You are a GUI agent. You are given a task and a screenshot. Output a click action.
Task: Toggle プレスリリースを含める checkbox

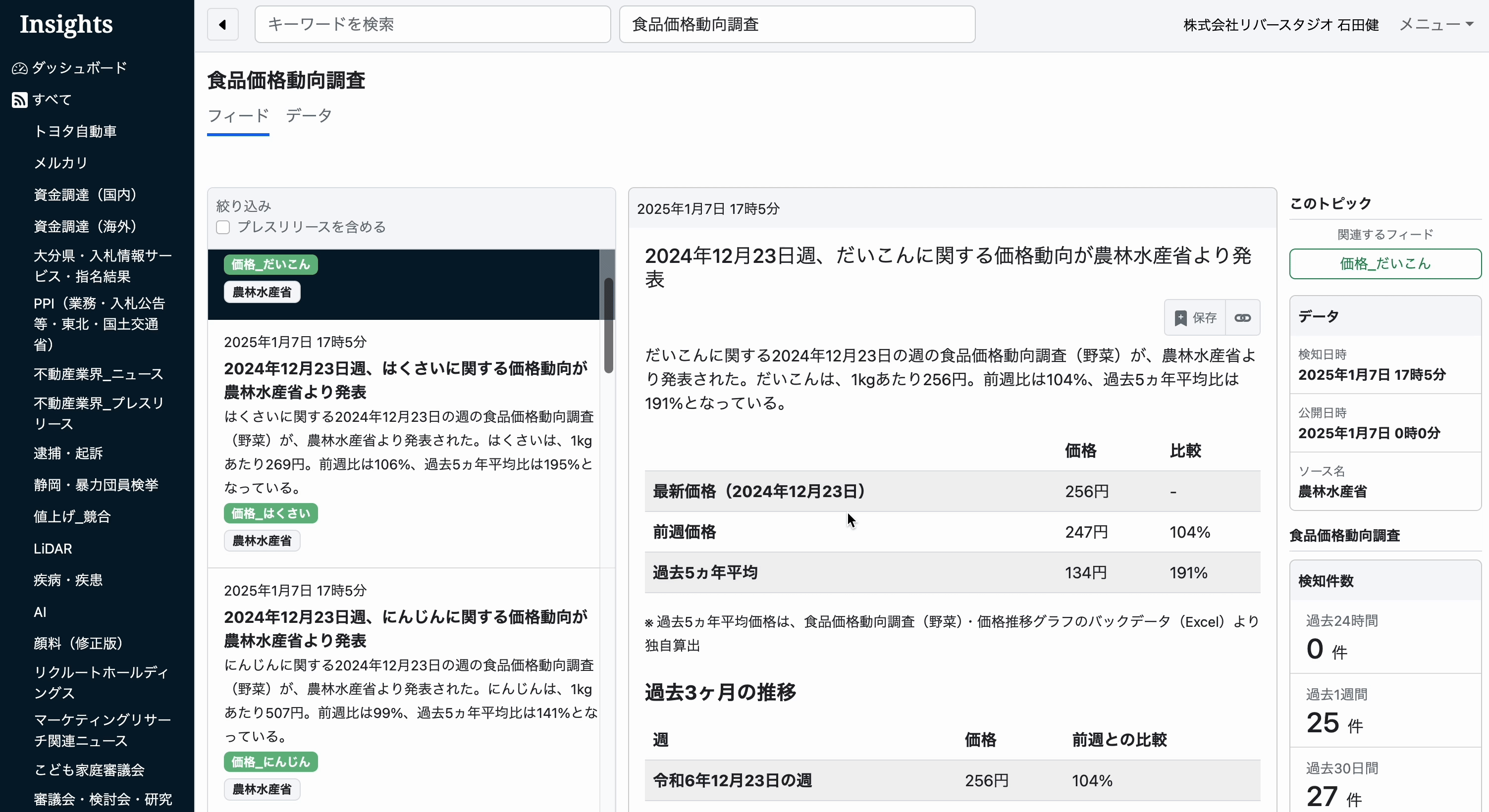[223, 227]
